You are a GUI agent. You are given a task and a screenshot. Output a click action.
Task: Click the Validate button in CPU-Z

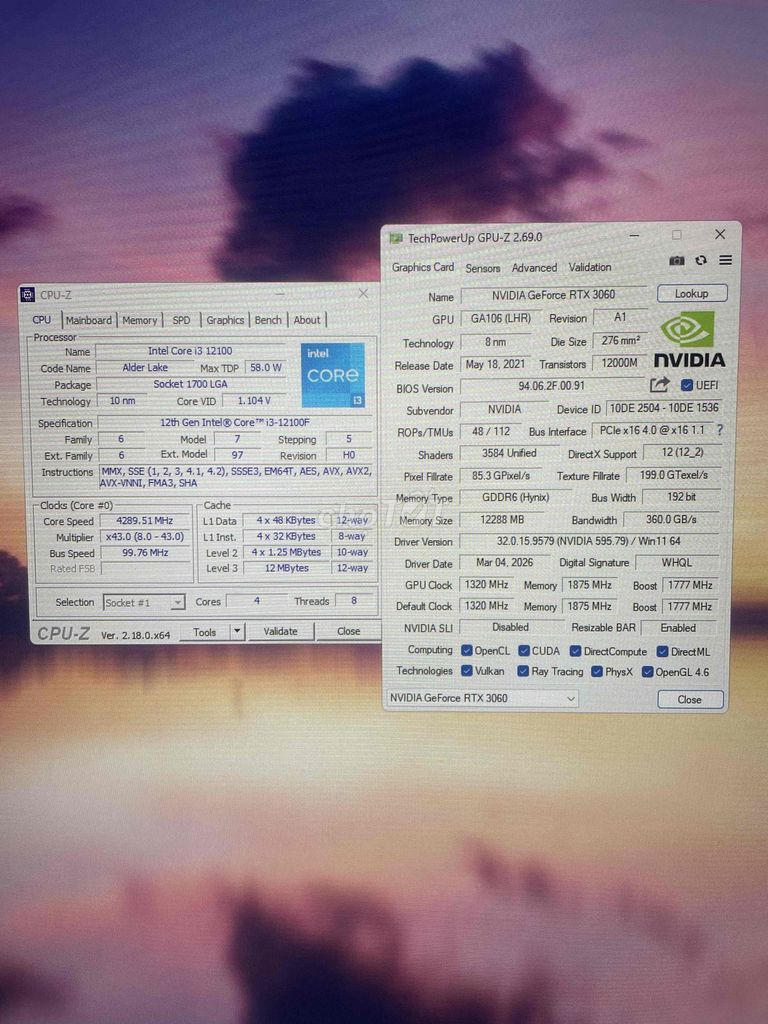280,631
